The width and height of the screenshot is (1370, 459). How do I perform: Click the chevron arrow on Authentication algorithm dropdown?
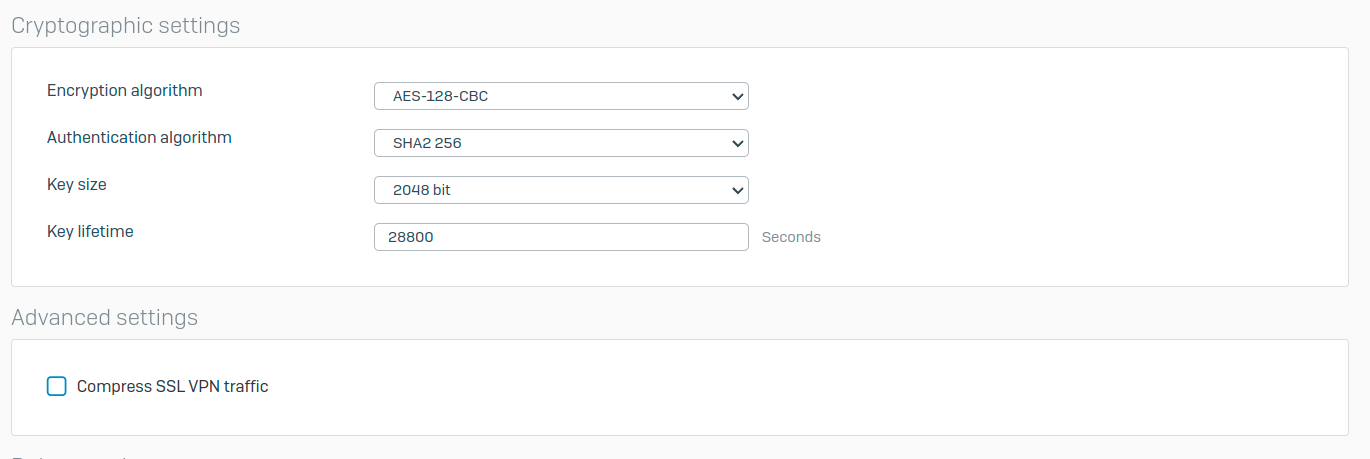pos(737,144)
